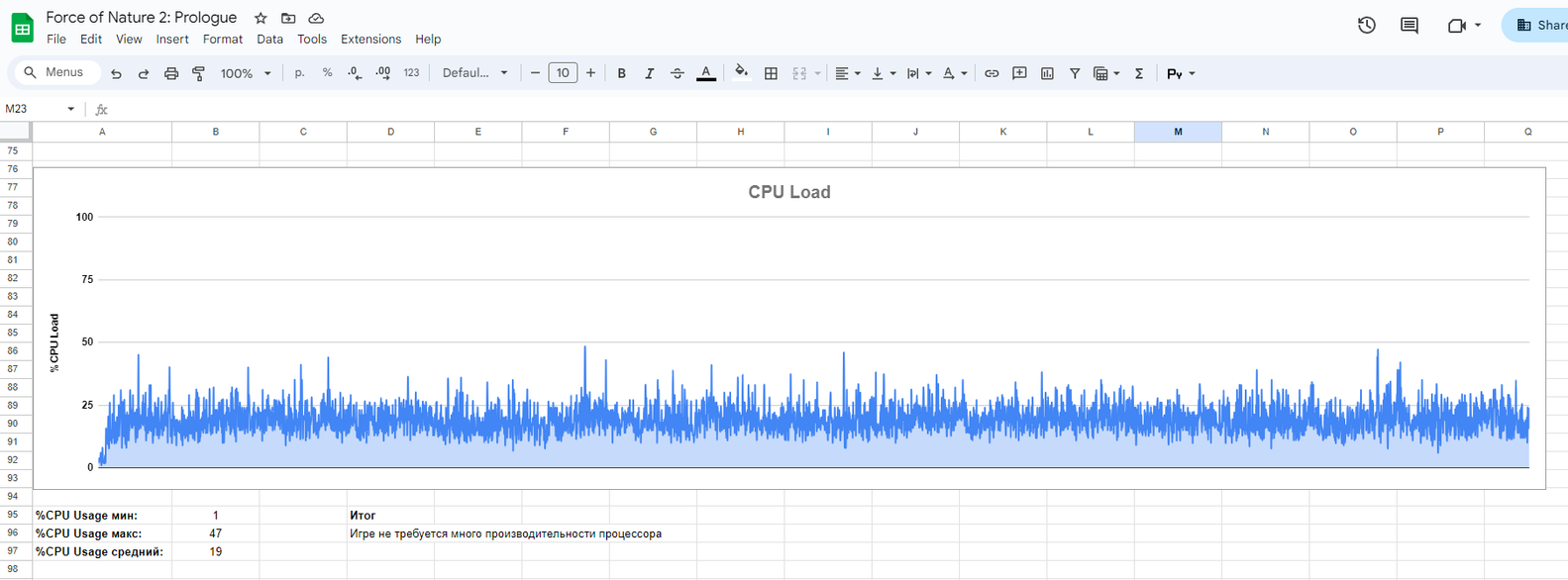
Task: Click the undo arrow icon
Action: coord(116,73)
